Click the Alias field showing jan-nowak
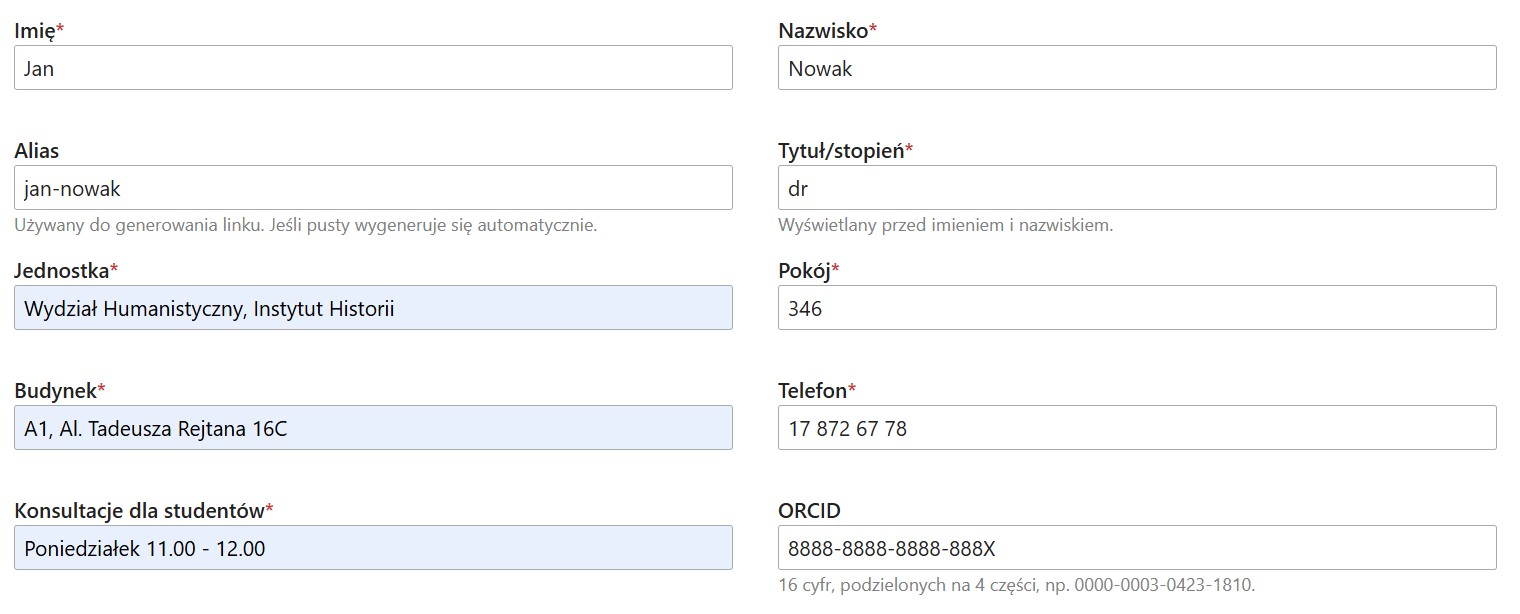This screenshot has width=1520, height=614. point(373,188)
